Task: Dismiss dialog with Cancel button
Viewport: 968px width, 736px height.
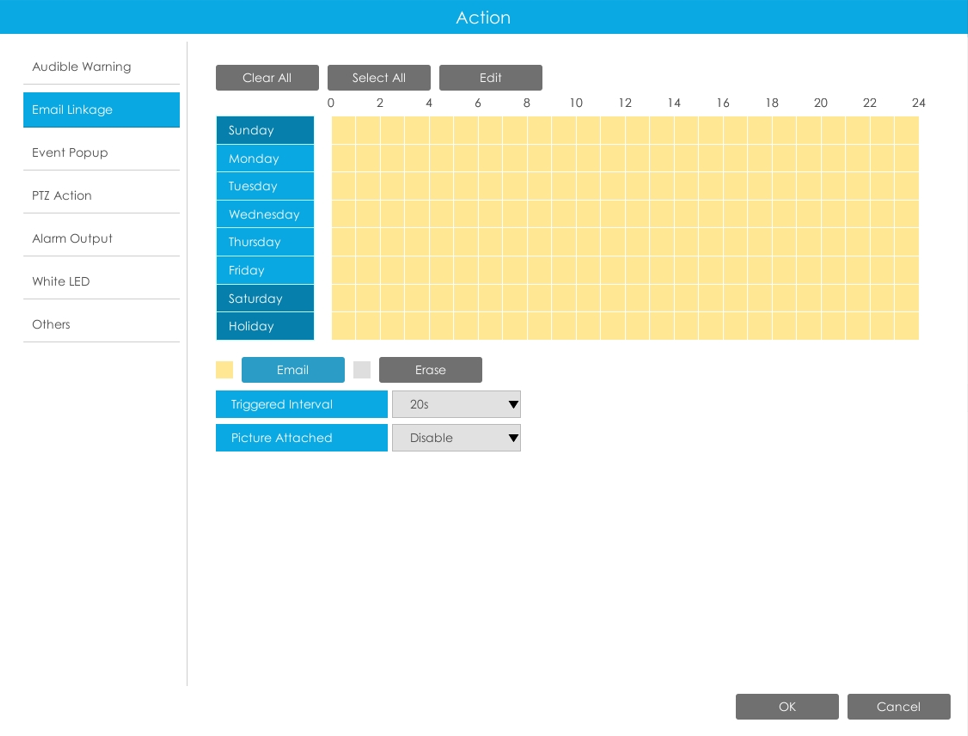Action: tap(899, 706)
